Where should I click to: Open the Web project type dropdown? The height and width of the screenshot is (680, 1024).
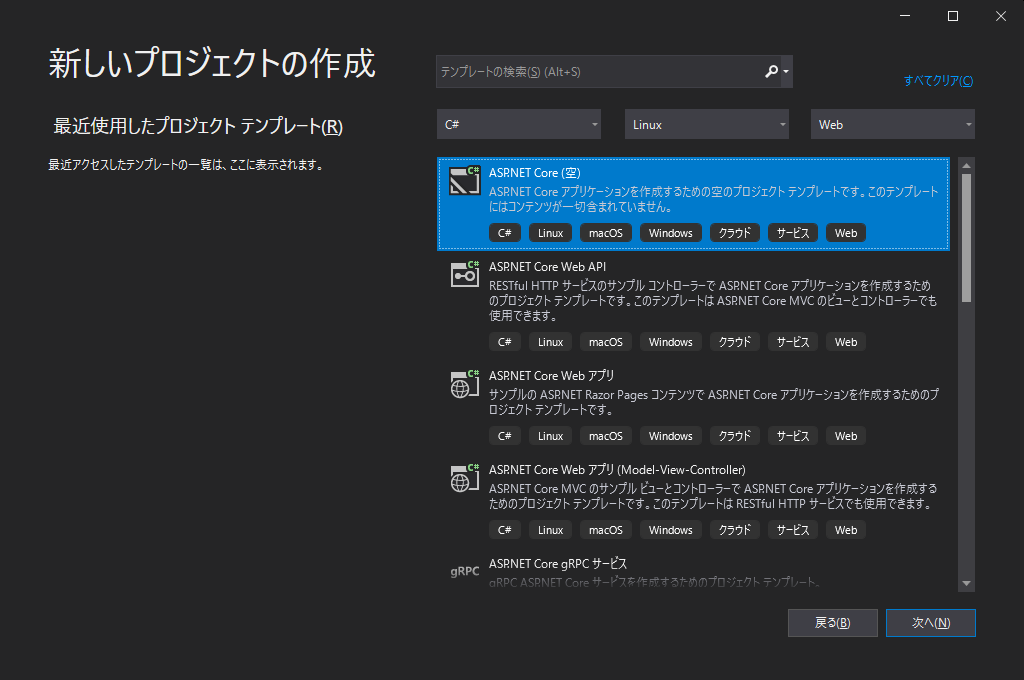click(x=892, y=123)
